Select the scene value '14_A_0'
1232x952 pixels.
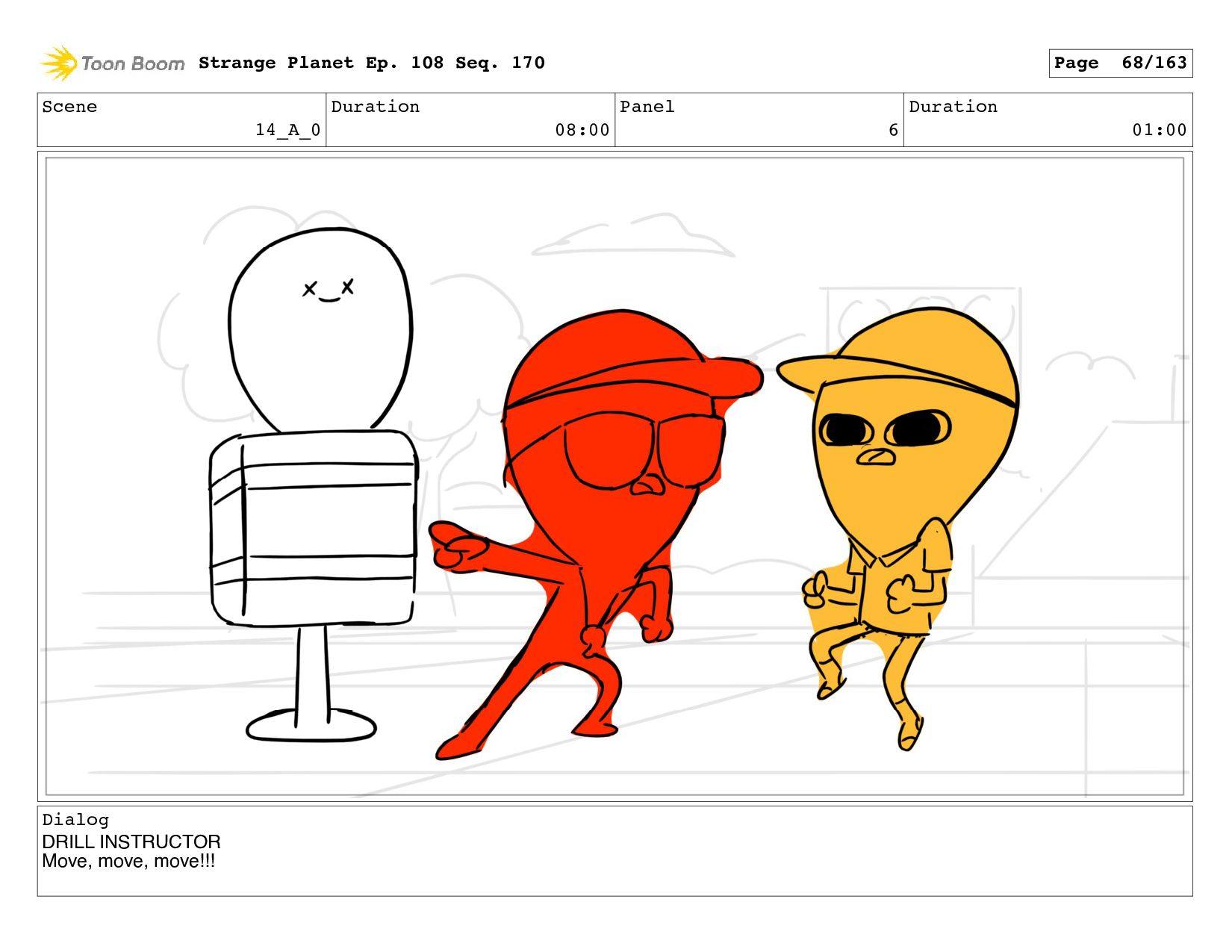[288, 130]
